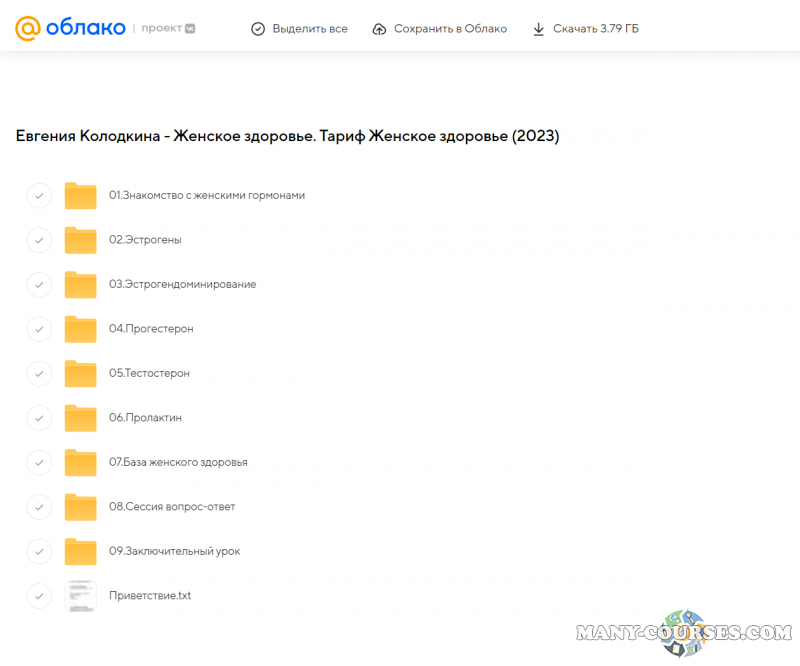Open the 09.Заключительный урок folder icon
This screenshot has width=800, height=666.
(x=80, y=551)
